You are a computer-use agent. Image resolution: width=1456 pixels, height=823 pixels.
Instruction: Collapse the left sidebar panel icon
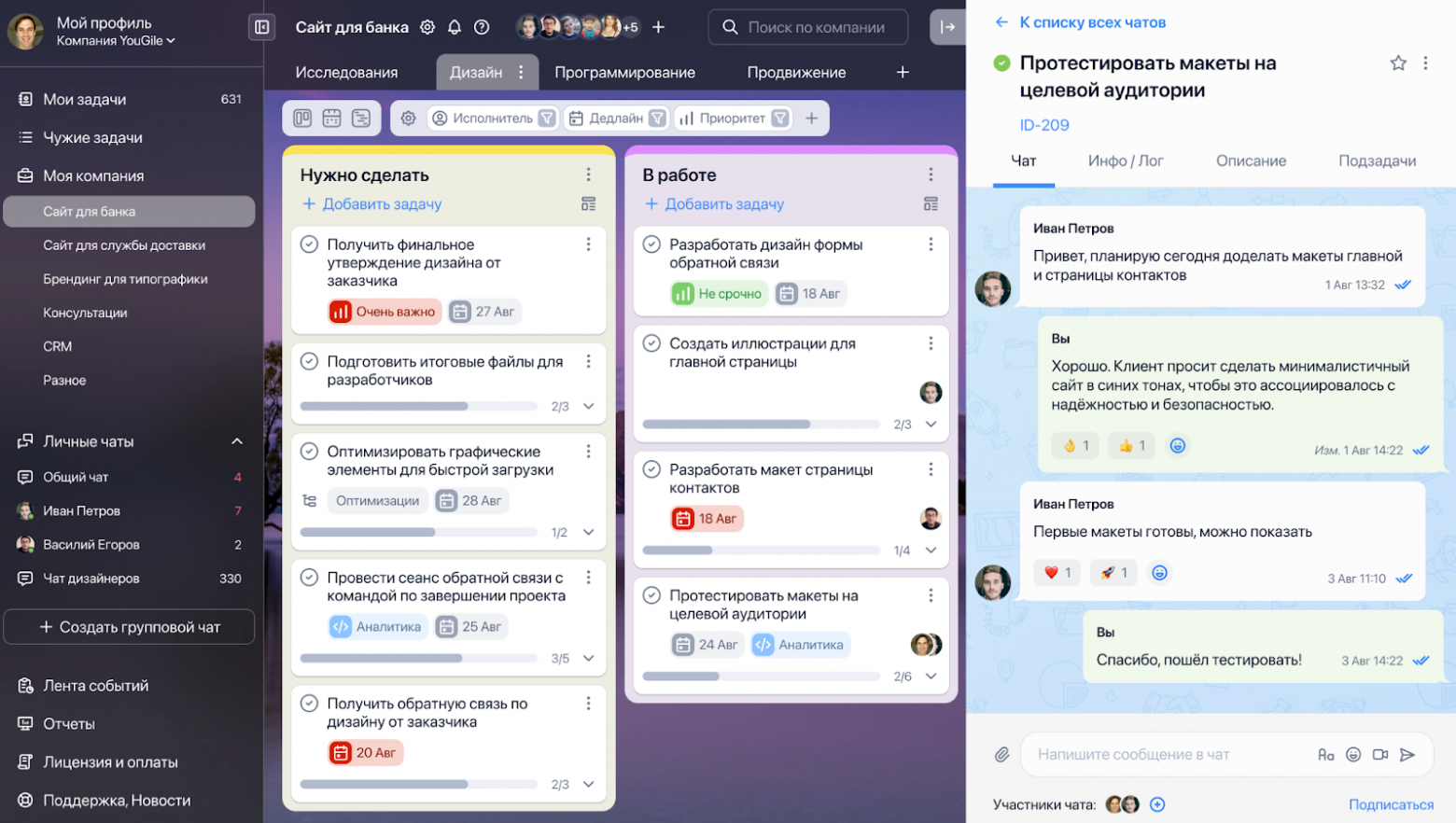(x=262, y=27)
